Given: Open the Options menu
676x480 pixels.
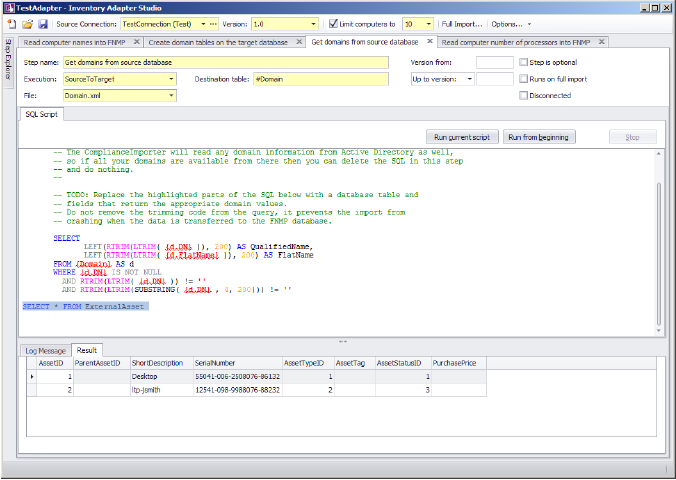Looking at the screenshot, I should click(509, 23).
